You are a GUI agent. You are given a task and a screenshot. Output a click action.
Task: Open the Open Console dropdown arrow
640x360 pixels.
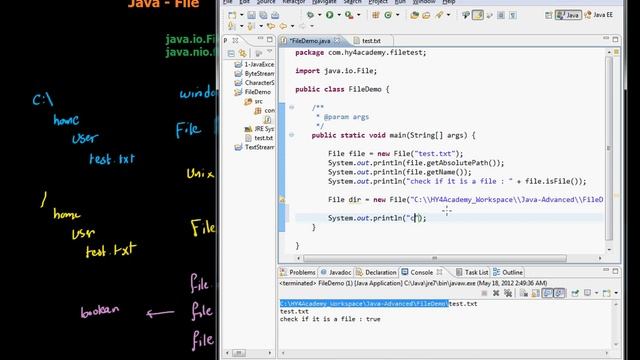click(x=616, y=293)
